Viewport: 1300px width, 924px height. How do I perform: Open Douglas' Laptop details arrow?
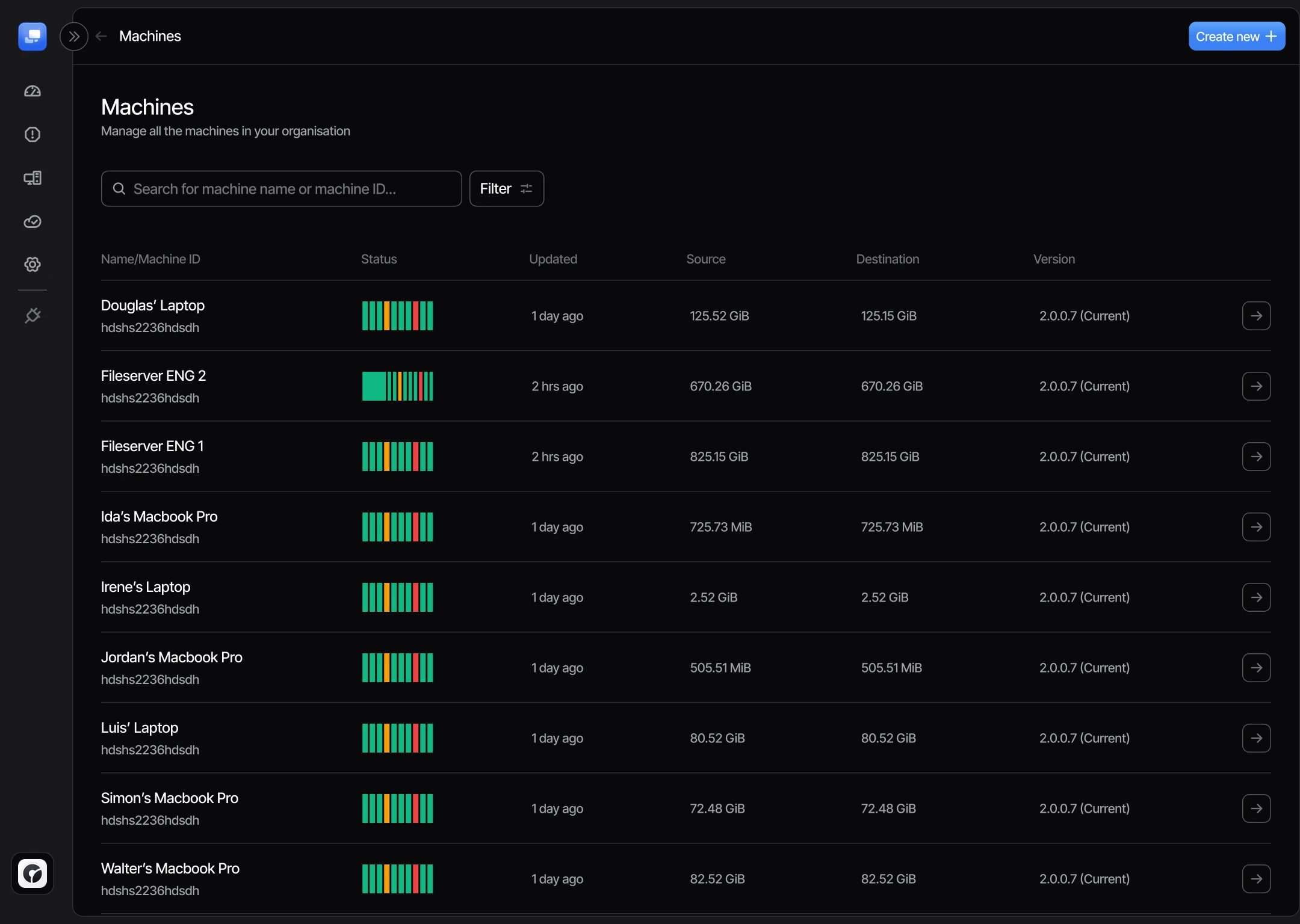coord(1256,316)
